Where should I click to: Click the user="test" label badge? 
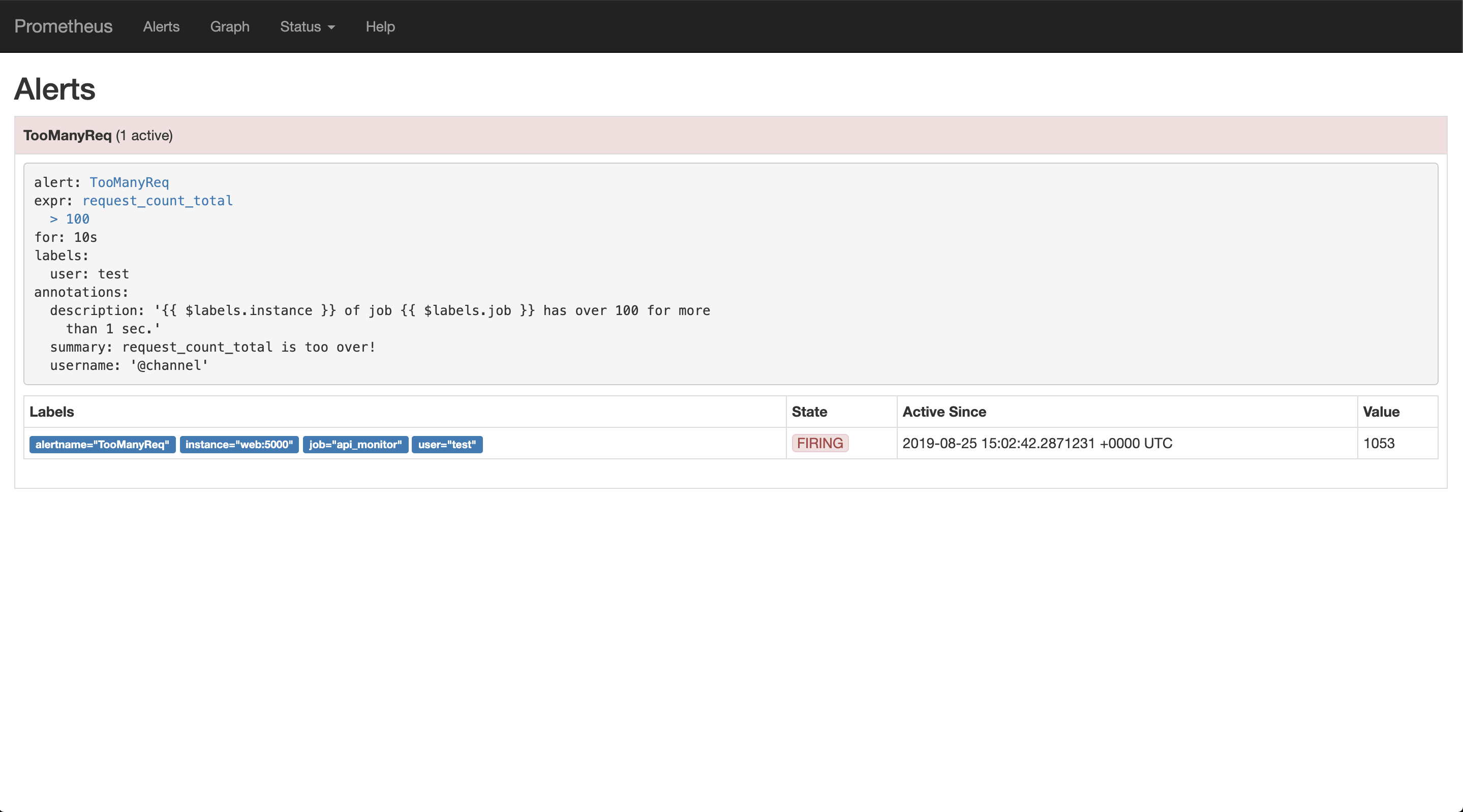447,444
